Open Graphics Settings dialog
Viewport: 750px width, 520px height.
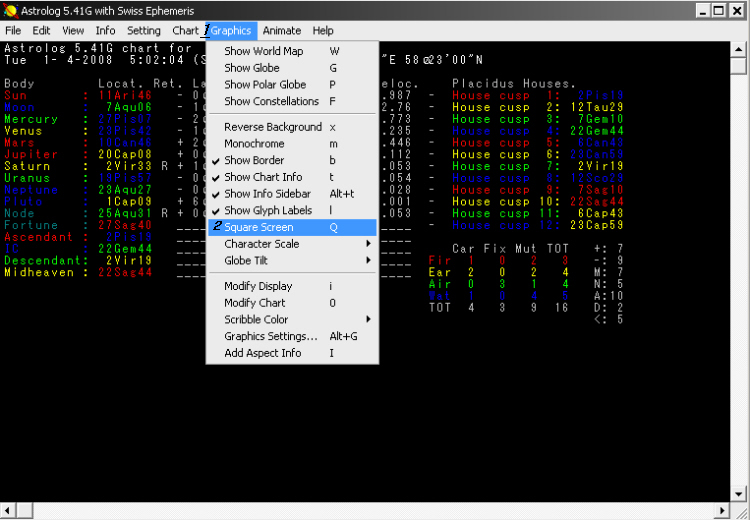pos(292,336)
